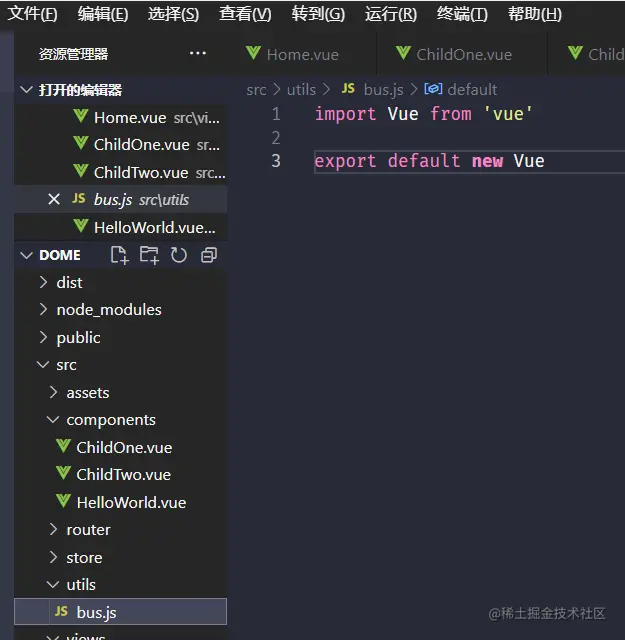Open the 终端(T) menu

pos(462,14)
